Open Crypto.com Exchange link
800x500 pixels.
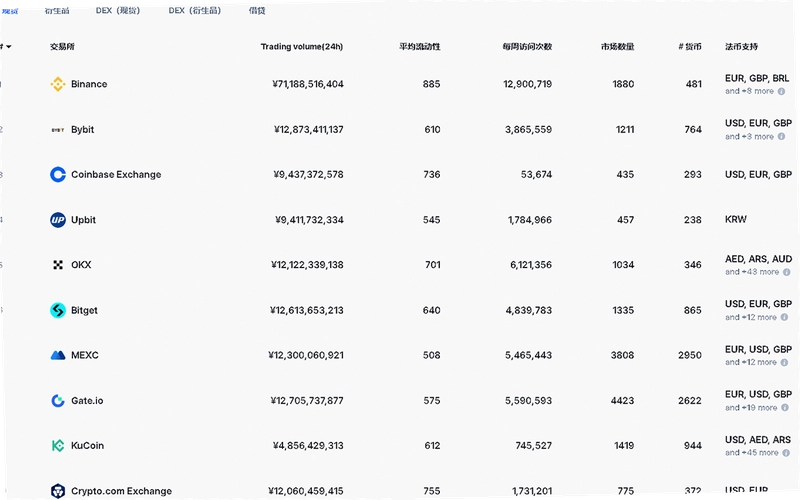point(121,491)
